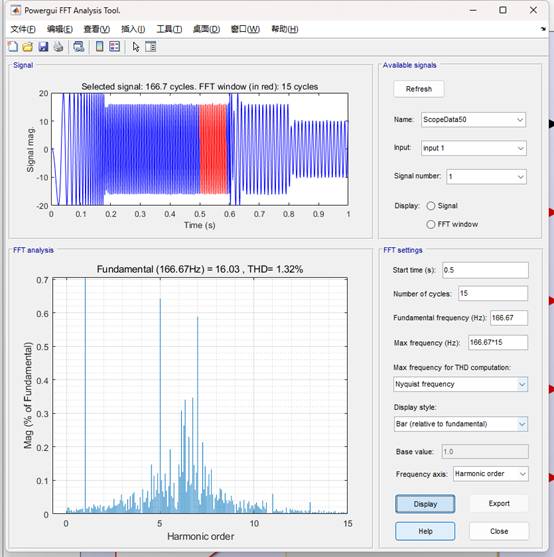This screenshot has width=554, height=557.
Task: Save figure with the floppy disk icon
Action: tap(43, 47)
